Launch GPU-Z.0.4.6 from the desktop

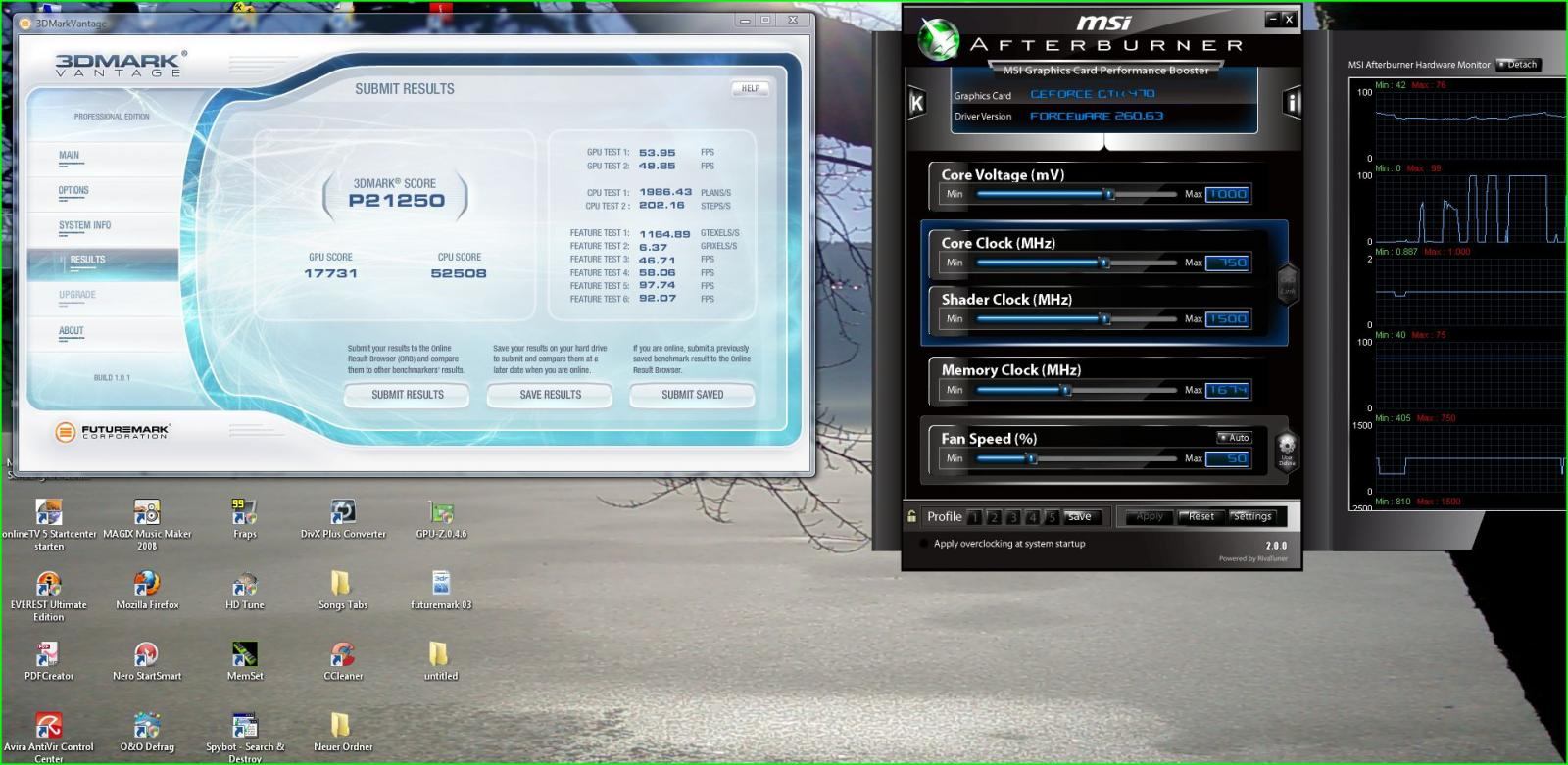441,512
